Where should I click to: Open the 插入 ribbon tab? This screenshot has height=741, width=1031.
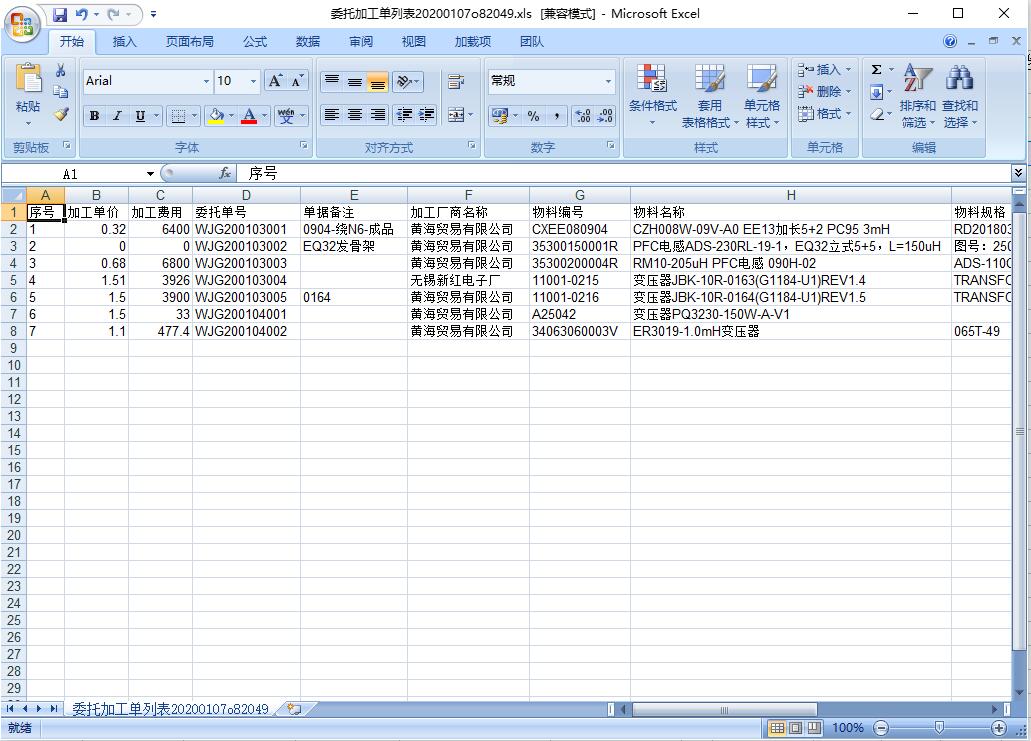[x=125, y=41]
